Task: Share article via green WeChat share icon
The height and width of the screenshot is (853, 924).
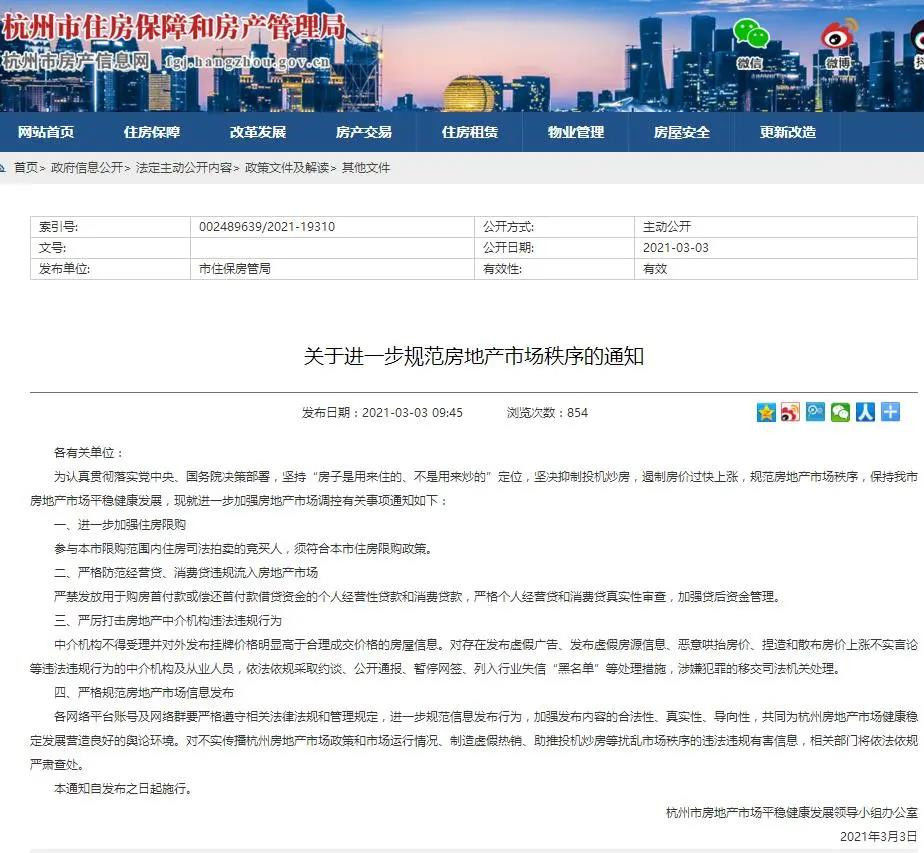Action: pyautogui.click(x=840, y=412)
